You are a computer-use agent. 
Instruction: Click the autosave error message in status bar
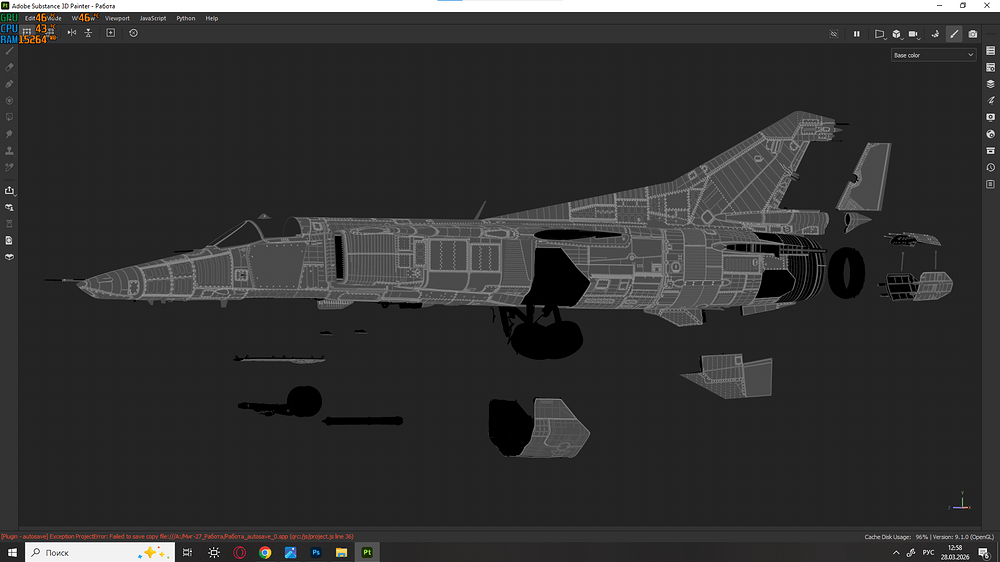tap(177, 536)
